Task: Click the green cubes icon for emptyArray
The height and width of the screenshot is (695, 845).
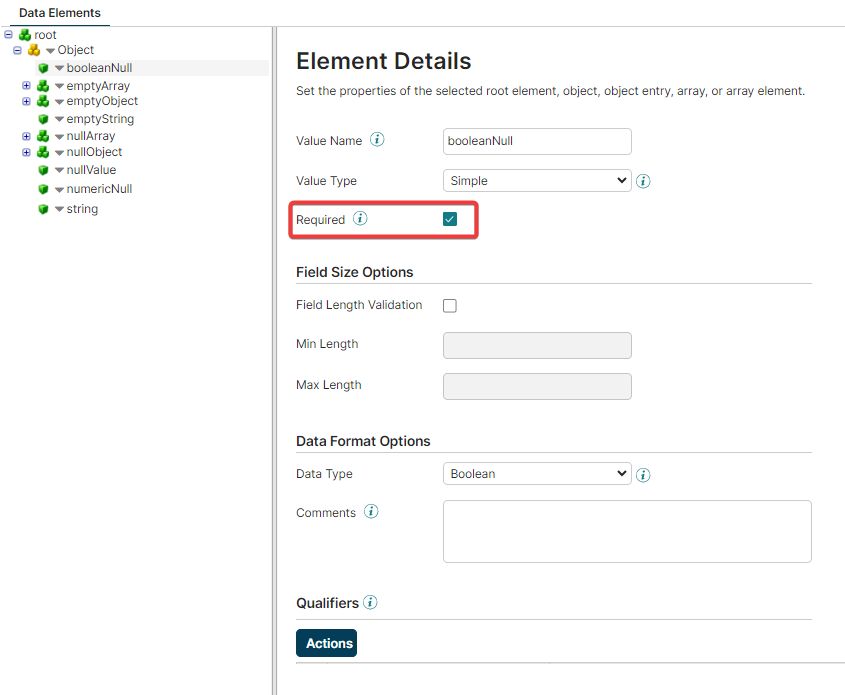Action: tap(43, 86)
